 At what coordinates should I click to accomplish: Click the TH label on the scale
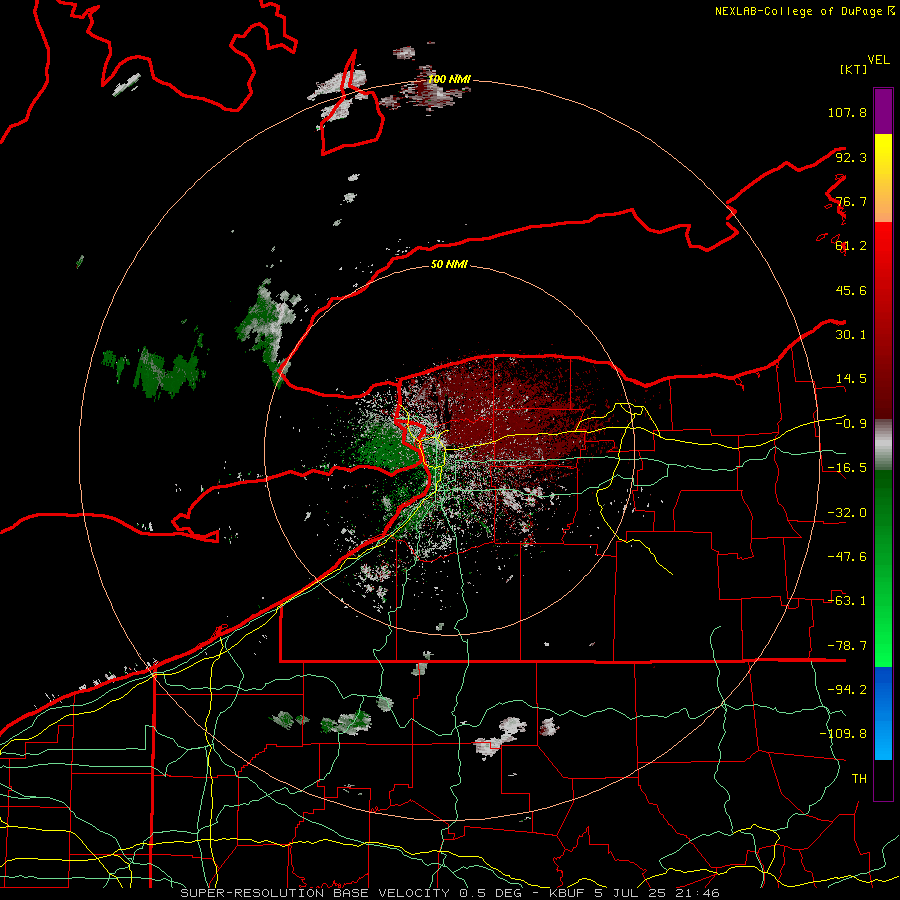point(859,779)
